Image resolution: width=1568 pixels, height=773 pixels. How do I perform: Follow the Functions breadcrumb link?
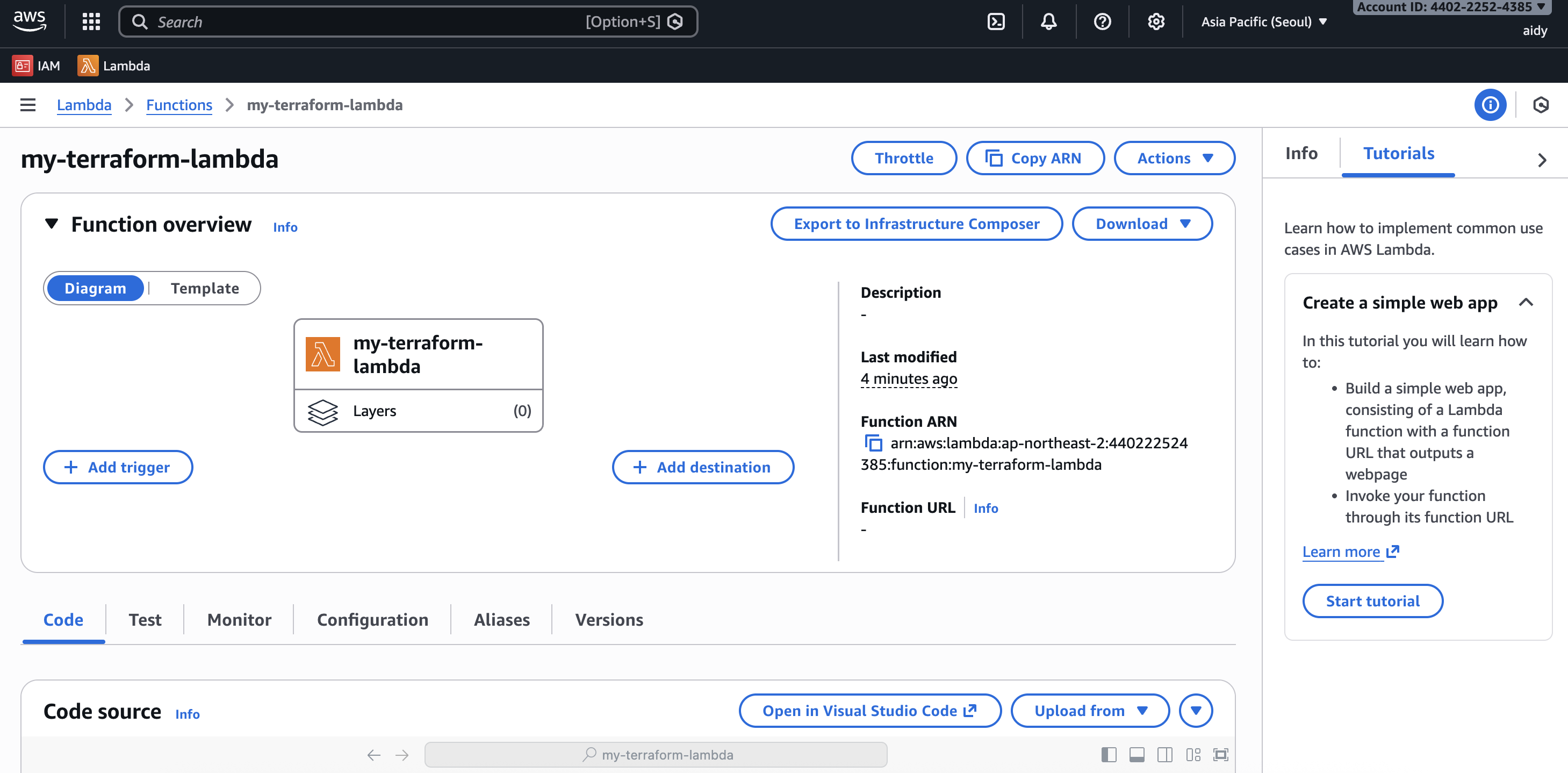click(179, 105)
